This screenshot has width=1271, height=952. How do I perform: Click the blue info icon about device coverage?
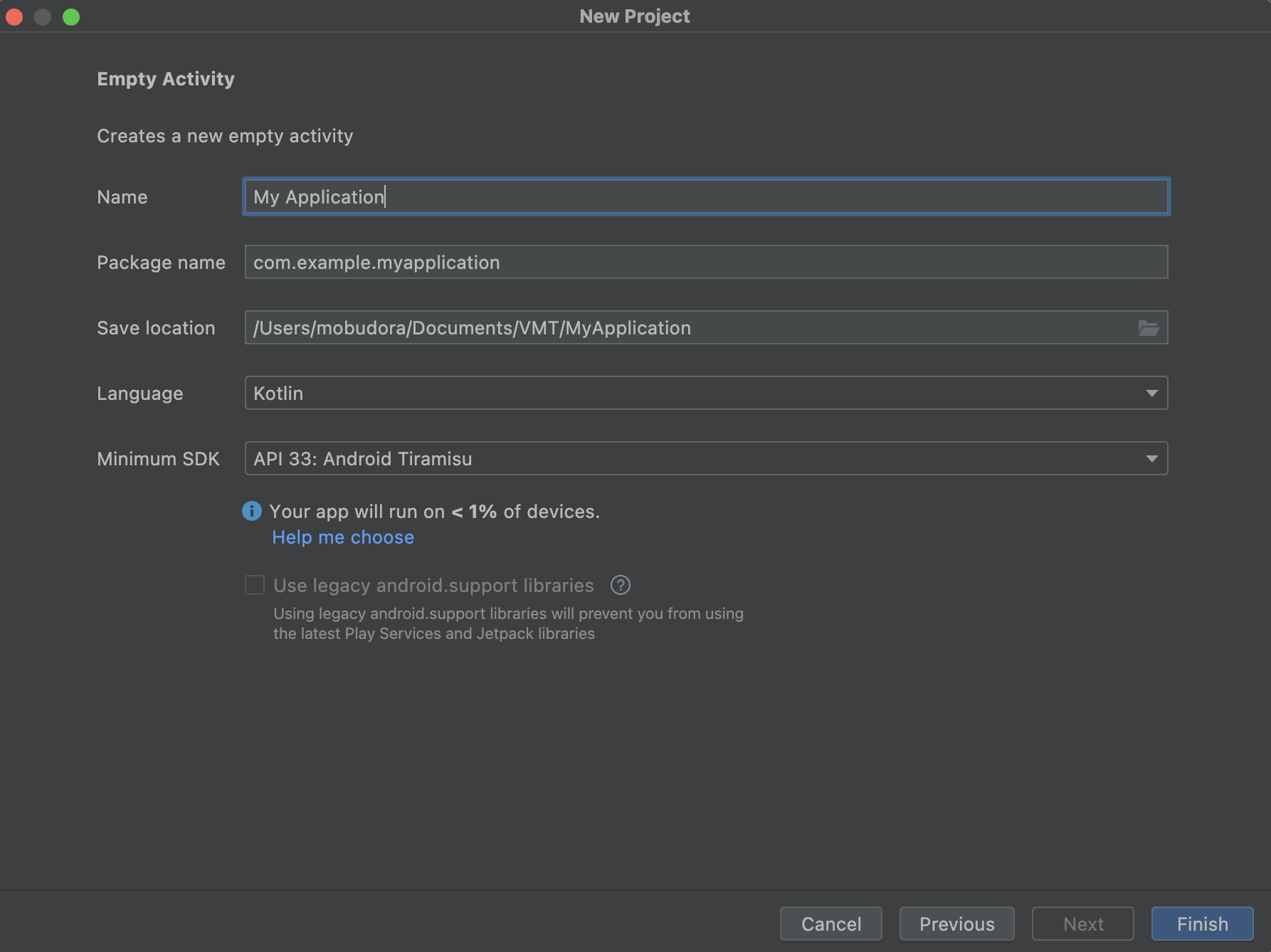click(252, 511)
